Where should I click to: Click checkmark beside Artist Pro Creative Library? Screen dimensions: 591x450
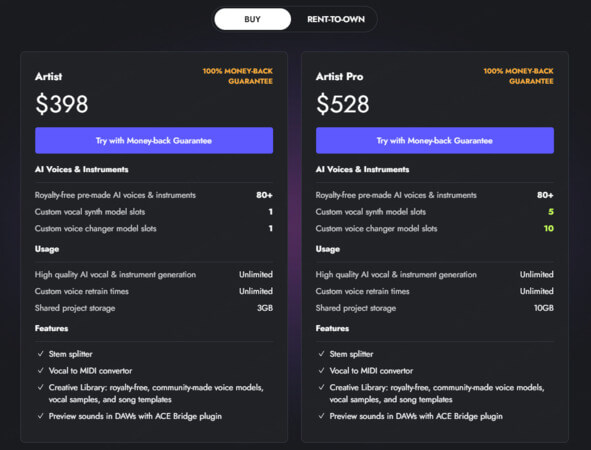coord(322,387)
